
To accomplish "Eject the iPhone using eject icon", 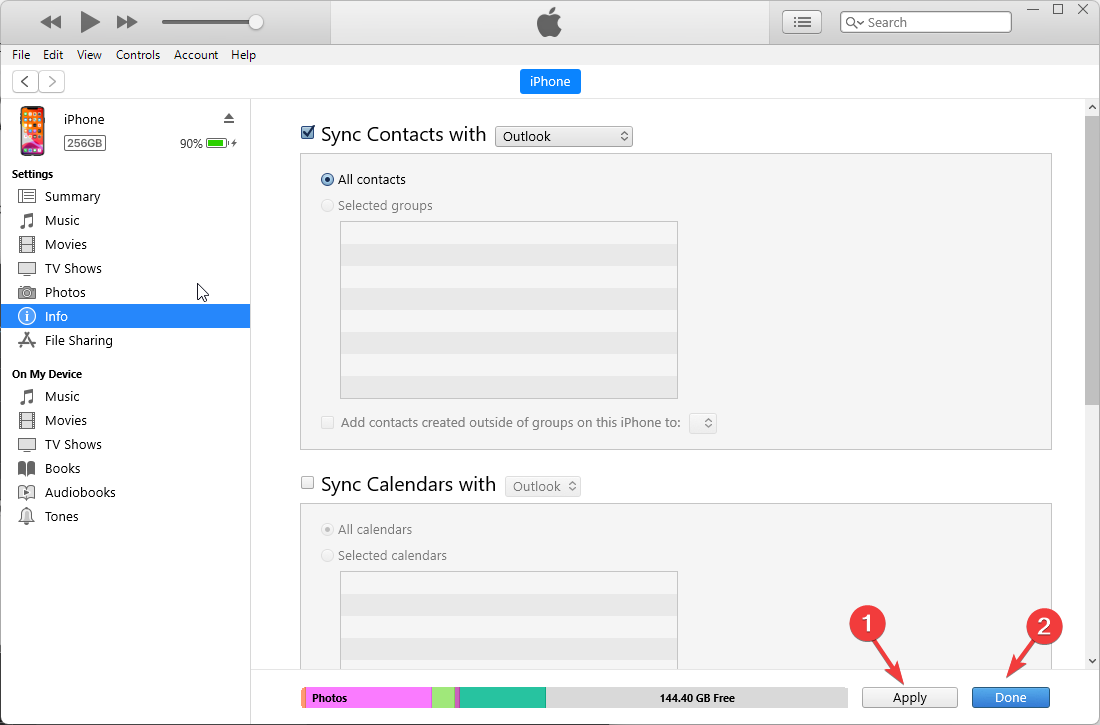I will (x=229, y=118).
